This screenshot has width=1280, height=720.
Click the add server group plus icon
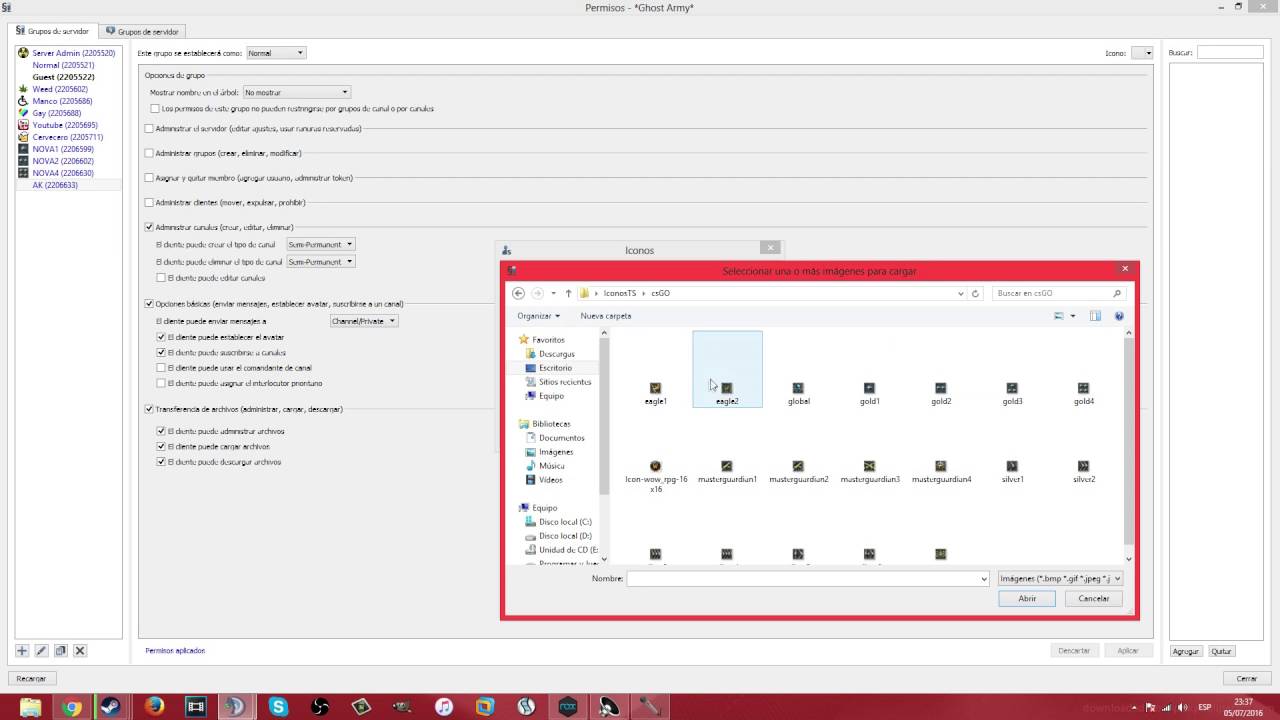22,650
